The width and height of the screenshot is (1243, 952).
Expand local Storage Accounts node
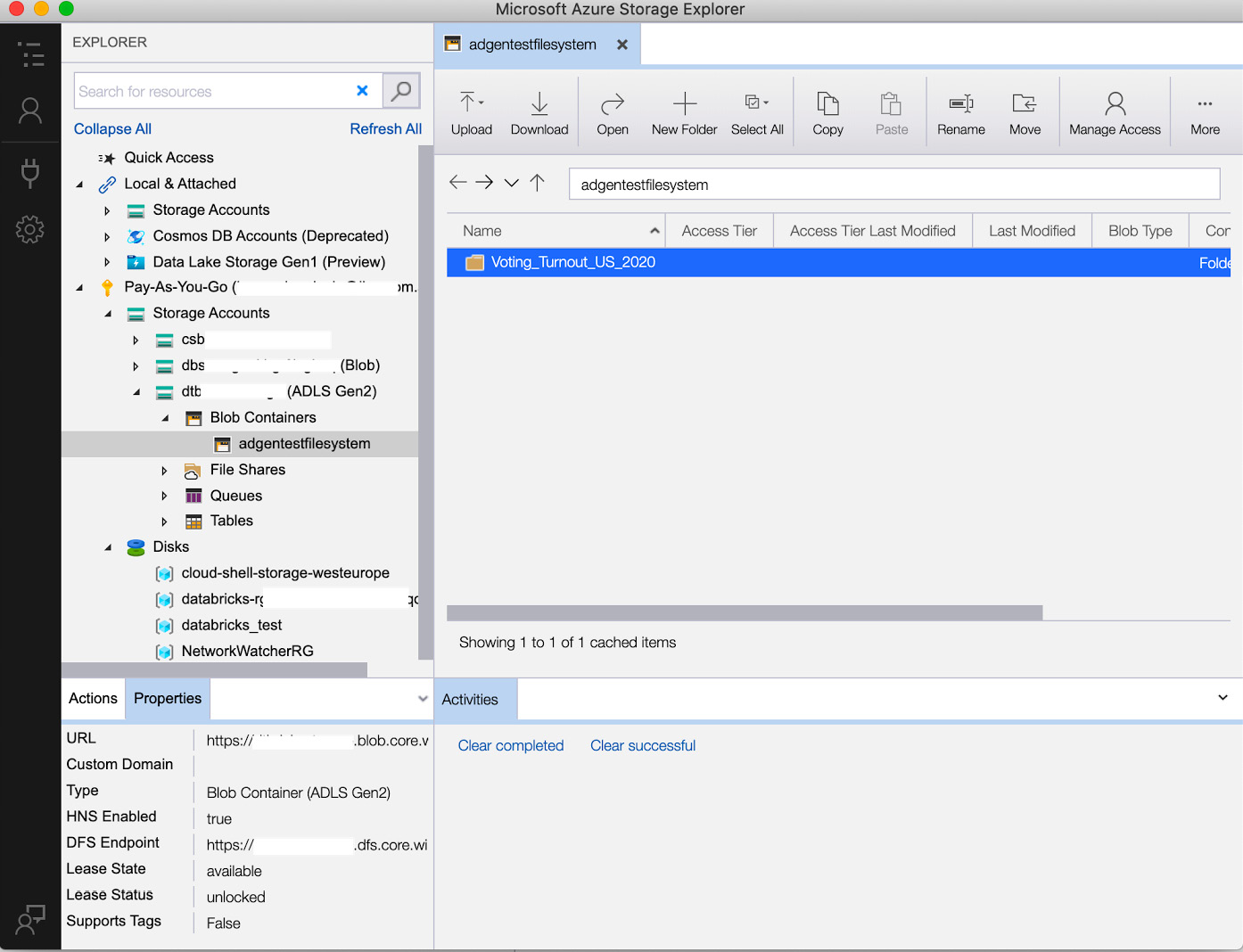[107, 211]
